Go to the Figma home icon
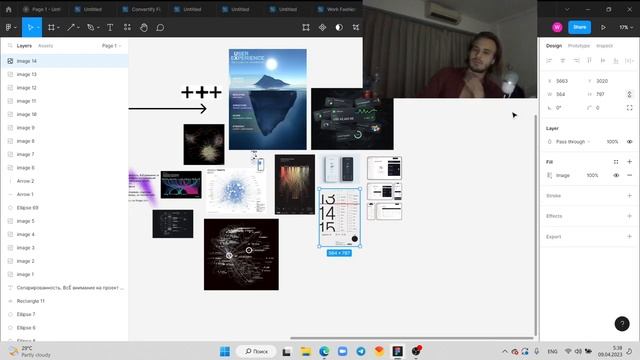640x360 pixels. pos(9,9)
